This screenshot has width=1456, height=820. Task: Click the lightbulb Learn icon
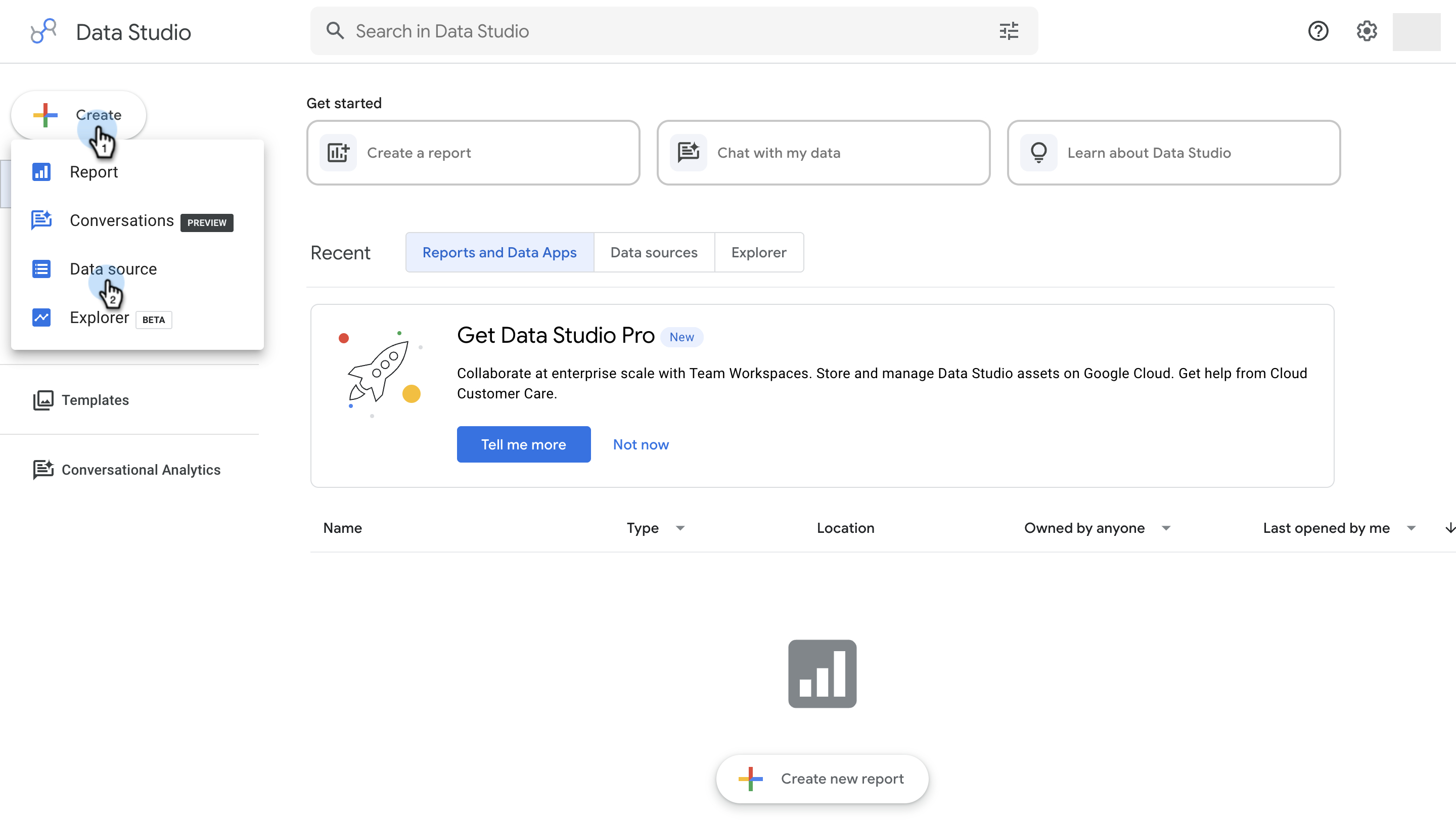click(x=1039, y=153)
